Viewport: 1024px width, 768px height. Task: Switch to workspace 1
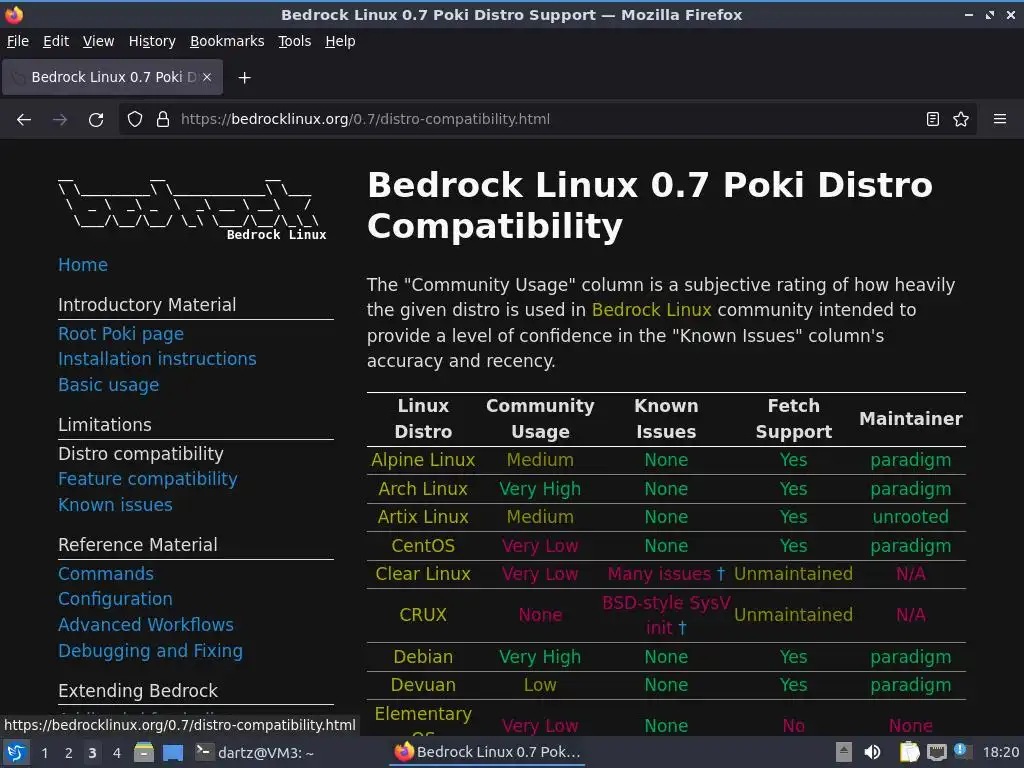point(44,753)
